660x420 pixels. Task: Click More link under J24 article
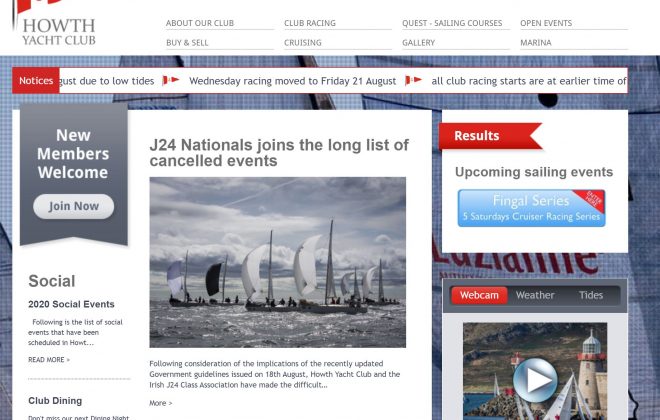[x=161, y=403]
